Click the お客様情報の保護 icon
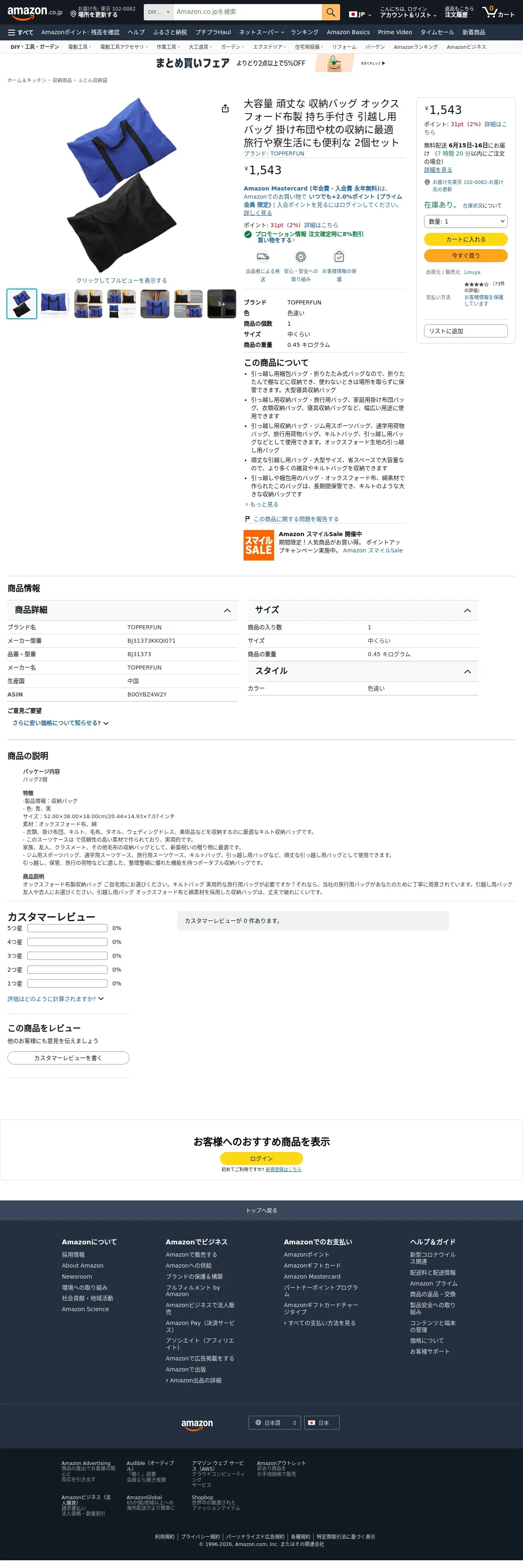Viewport: 523px width, 1568px height. tap(339, 257)
